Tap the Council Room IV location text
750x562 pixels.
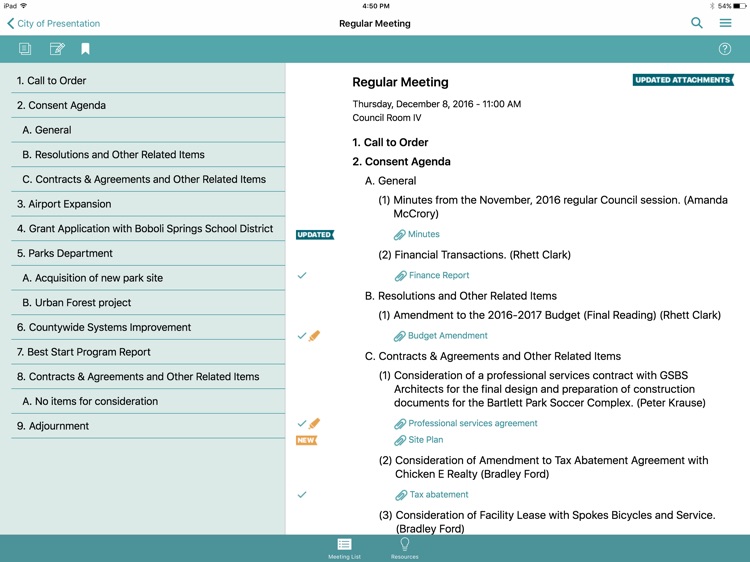(386, 118)
